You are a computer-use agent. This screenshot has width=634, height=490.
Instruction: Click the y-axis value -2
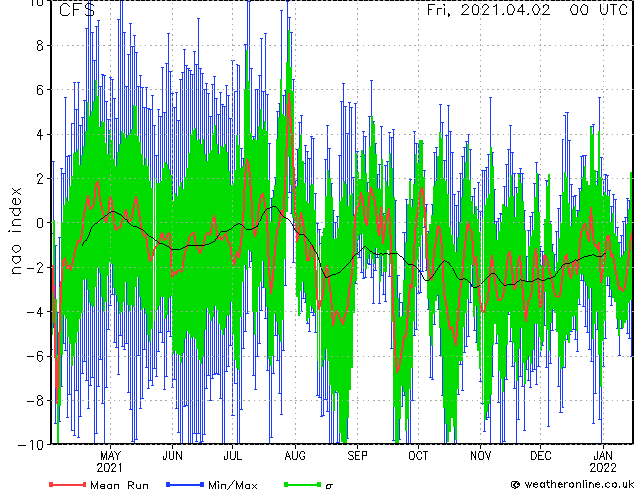tap(35, 267)
